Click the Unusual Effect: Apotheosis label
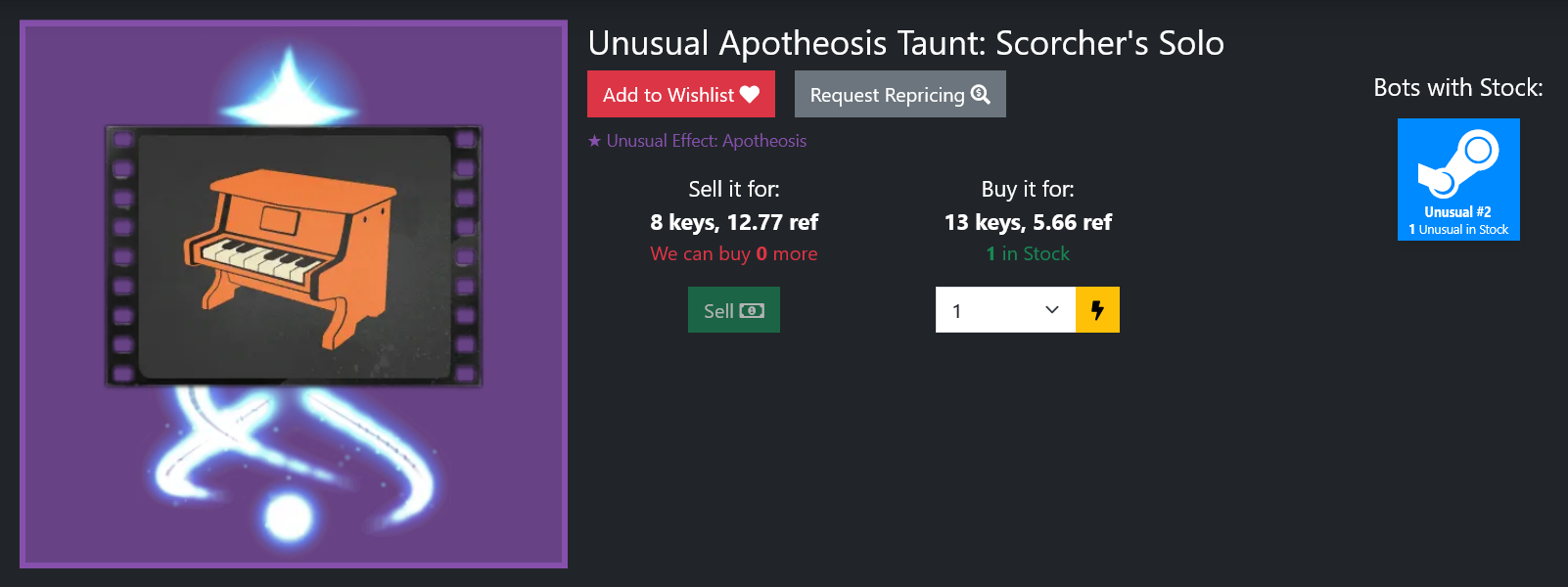This screenshot has width=1568, height=587. [706, 141]
